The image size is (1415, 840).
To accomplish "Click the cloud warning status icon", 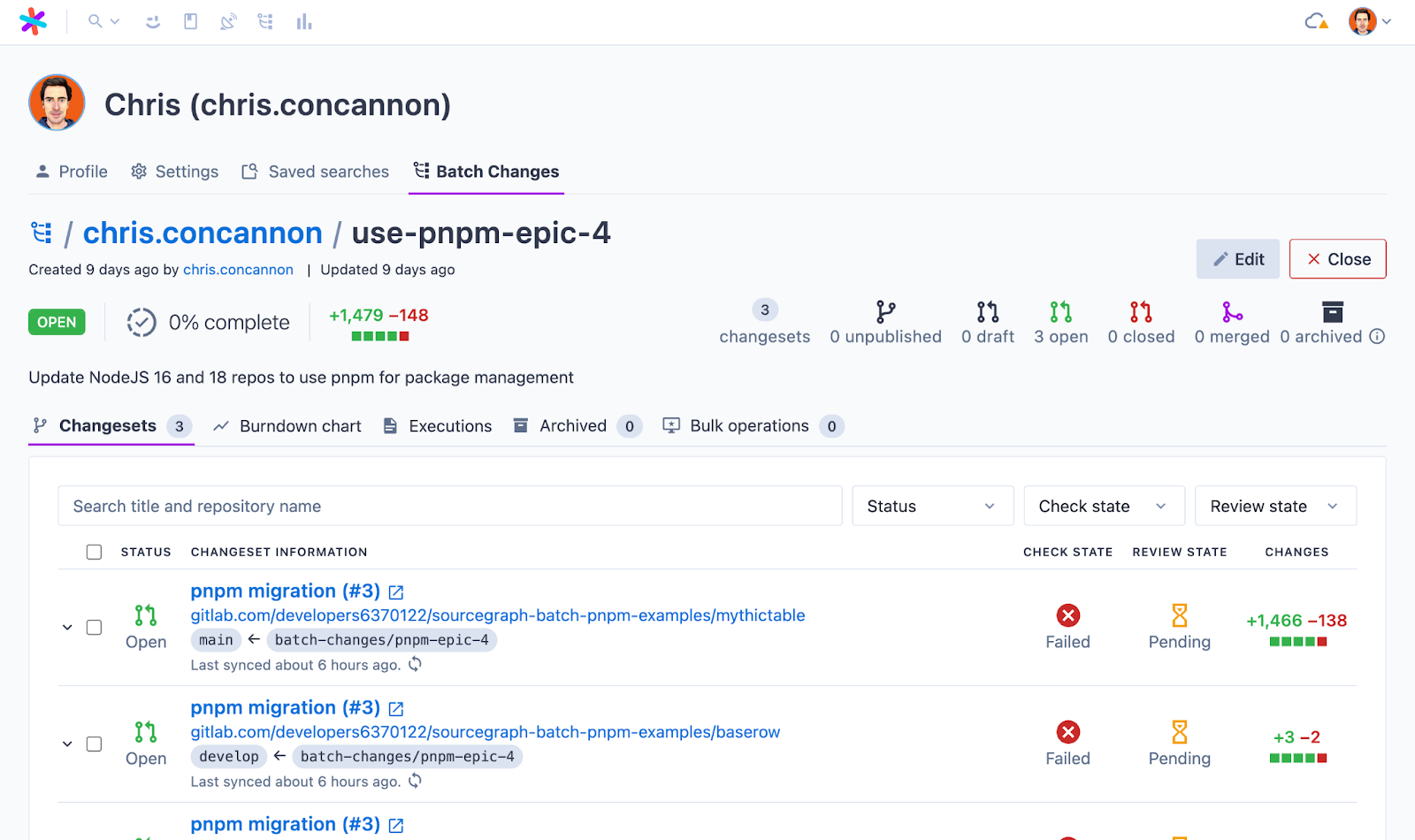I will (1317, 21).
